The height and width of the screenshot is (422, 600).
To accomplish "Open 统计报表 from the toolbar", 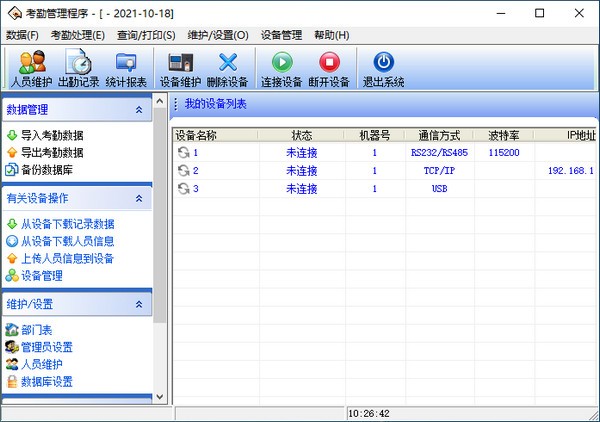I will click(x=126, y=69).
